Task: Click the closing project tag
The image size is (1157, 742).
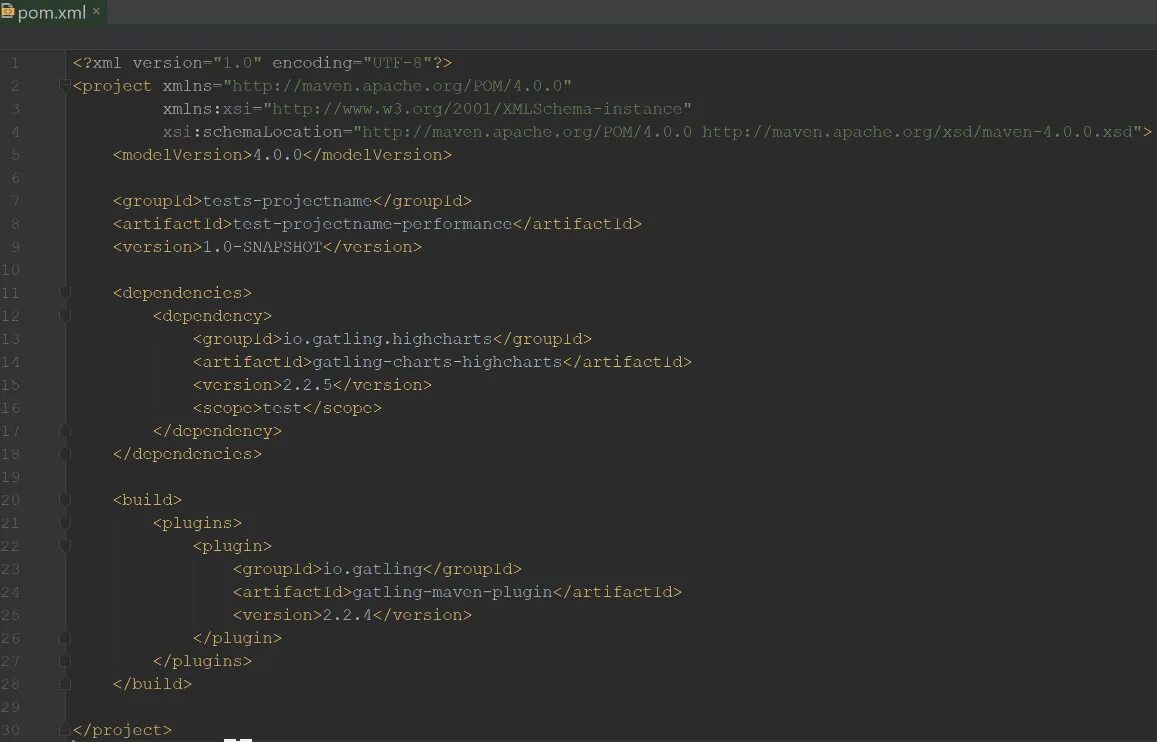Action: coord(122,730)
